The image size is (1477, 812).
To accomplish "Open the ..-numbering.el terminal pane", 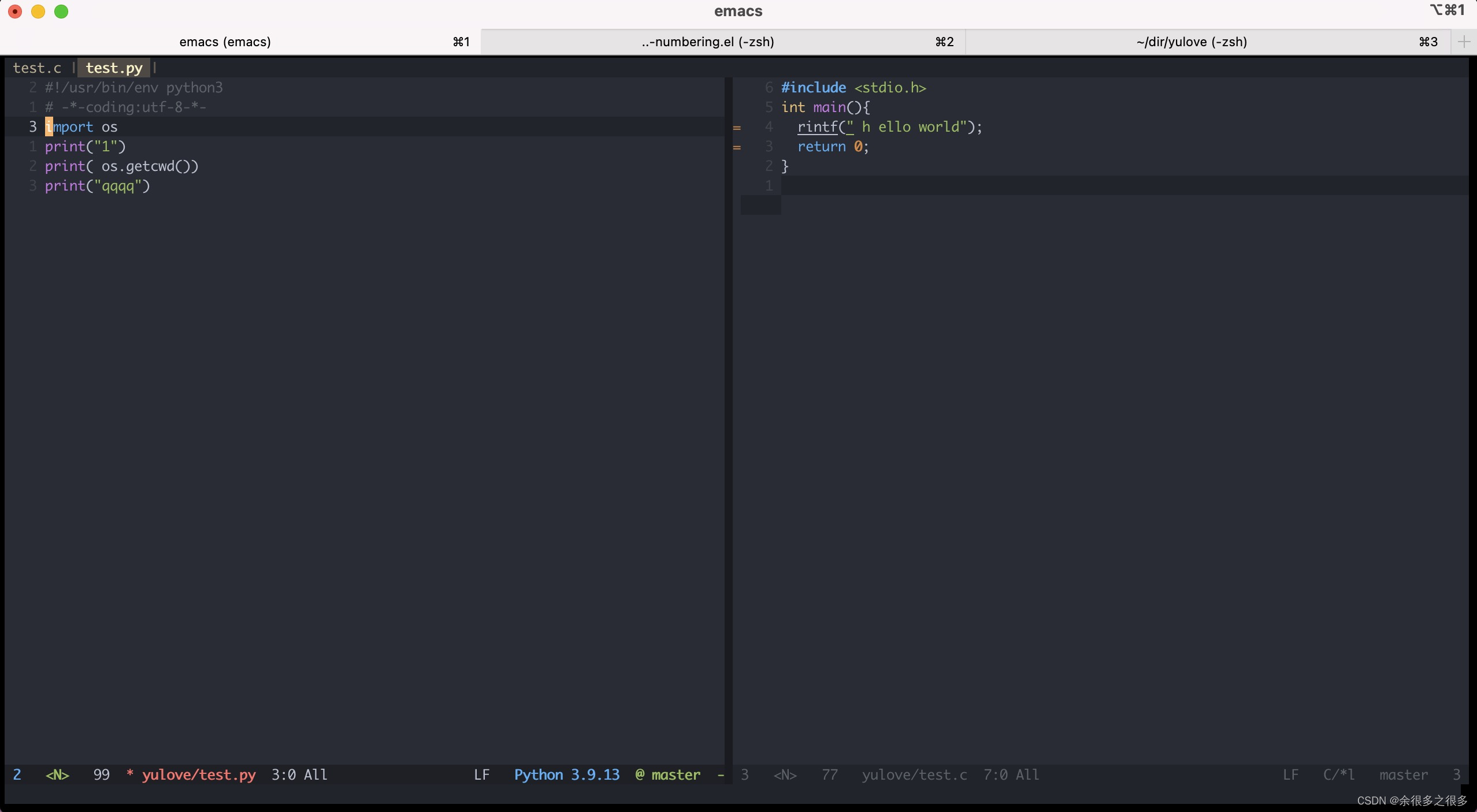I will point(706,42).
